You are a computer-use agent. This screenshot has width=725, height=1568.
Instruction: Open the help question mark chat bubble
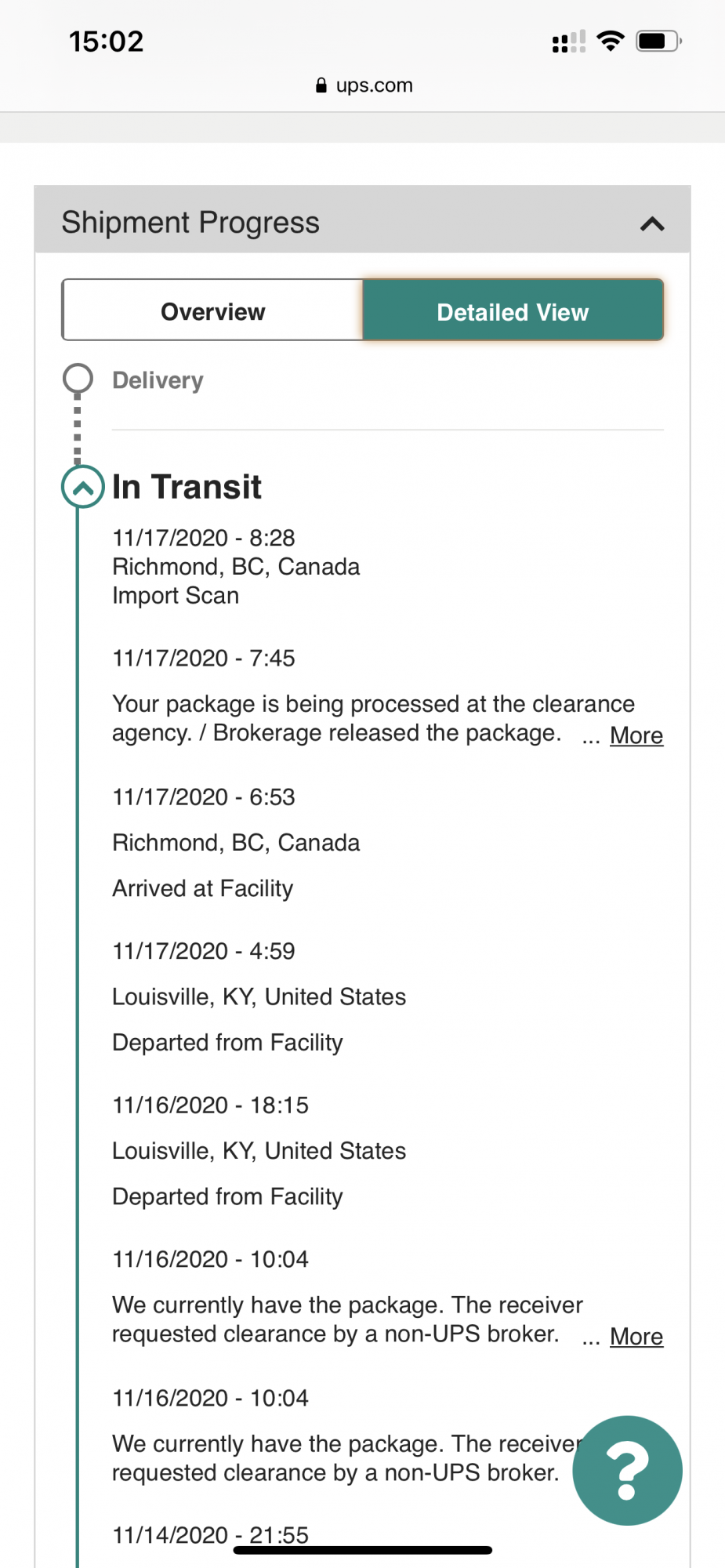[627, 1470]
